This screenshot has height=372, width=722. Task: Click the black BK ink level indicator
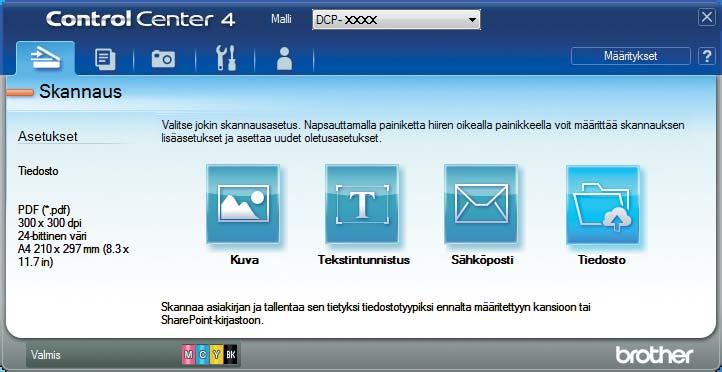pyautogui.click(x=231, y=355)
